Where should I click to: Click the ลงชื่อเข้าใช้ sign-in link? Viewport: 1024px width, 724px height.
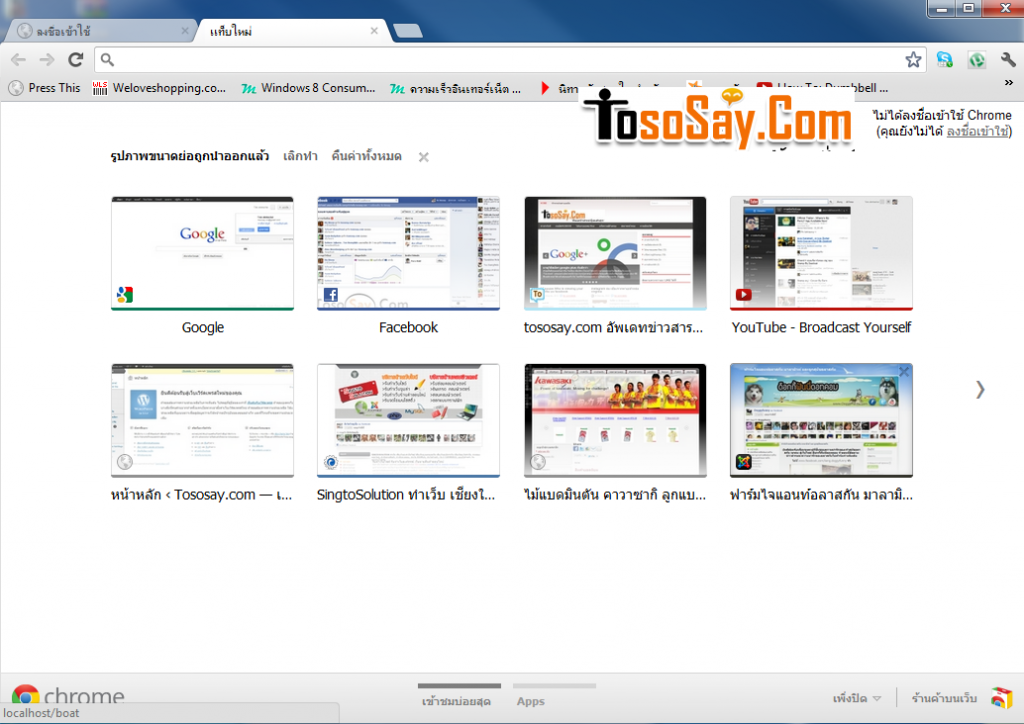977,131
